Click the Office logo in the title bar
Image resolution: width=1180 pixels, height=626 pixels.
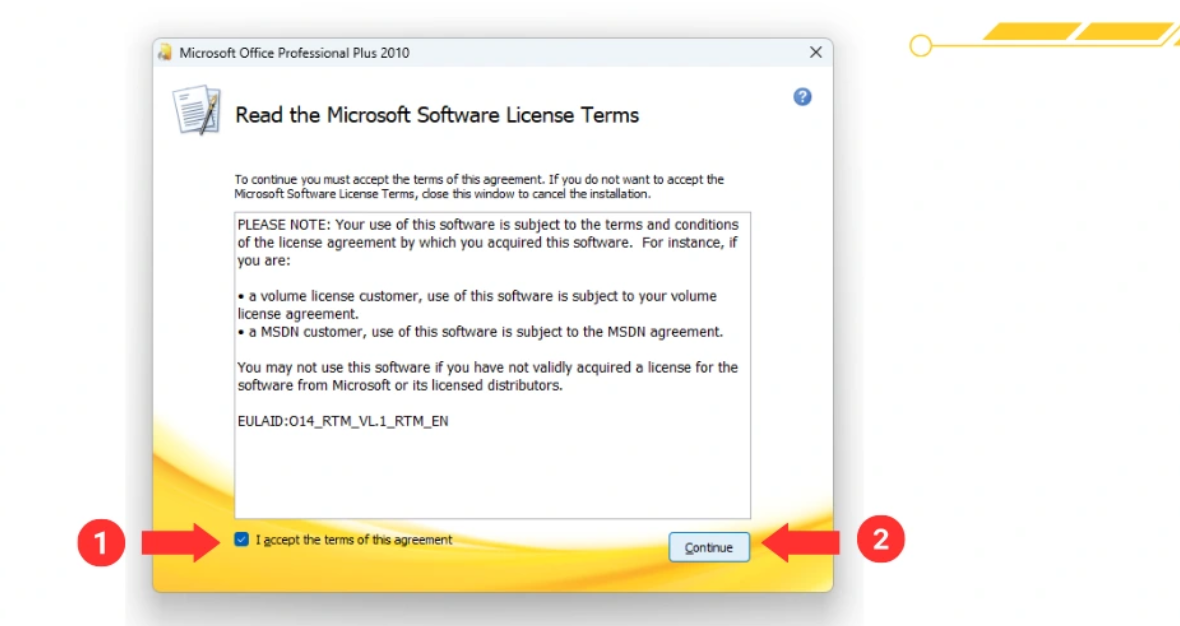pos(165,53)
